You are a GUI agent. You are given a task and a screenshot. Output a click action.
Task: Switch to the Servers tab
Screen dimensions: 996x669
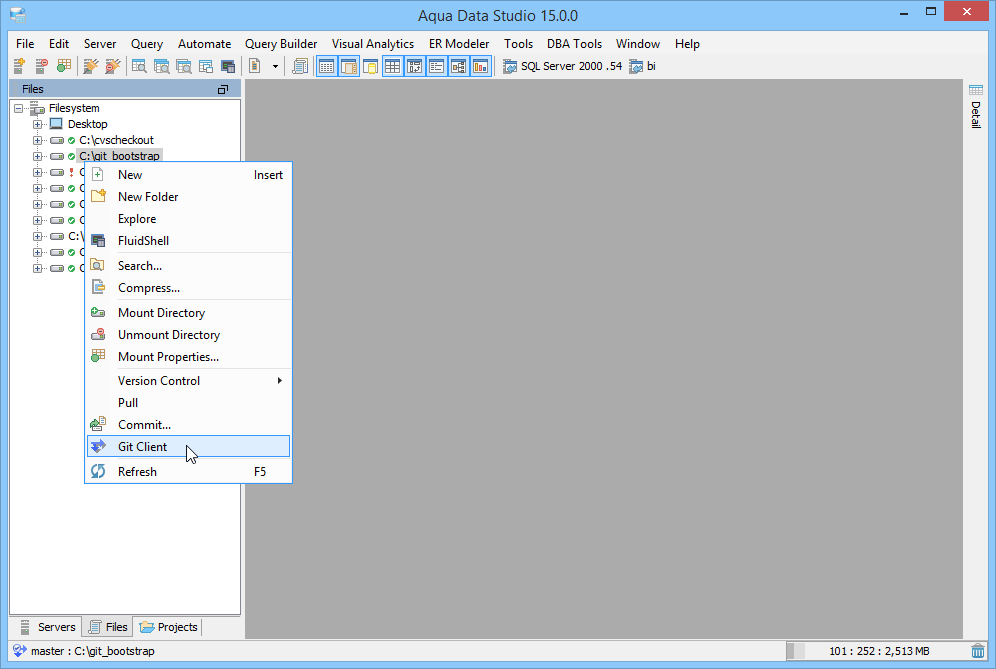[x=48, y=627]
